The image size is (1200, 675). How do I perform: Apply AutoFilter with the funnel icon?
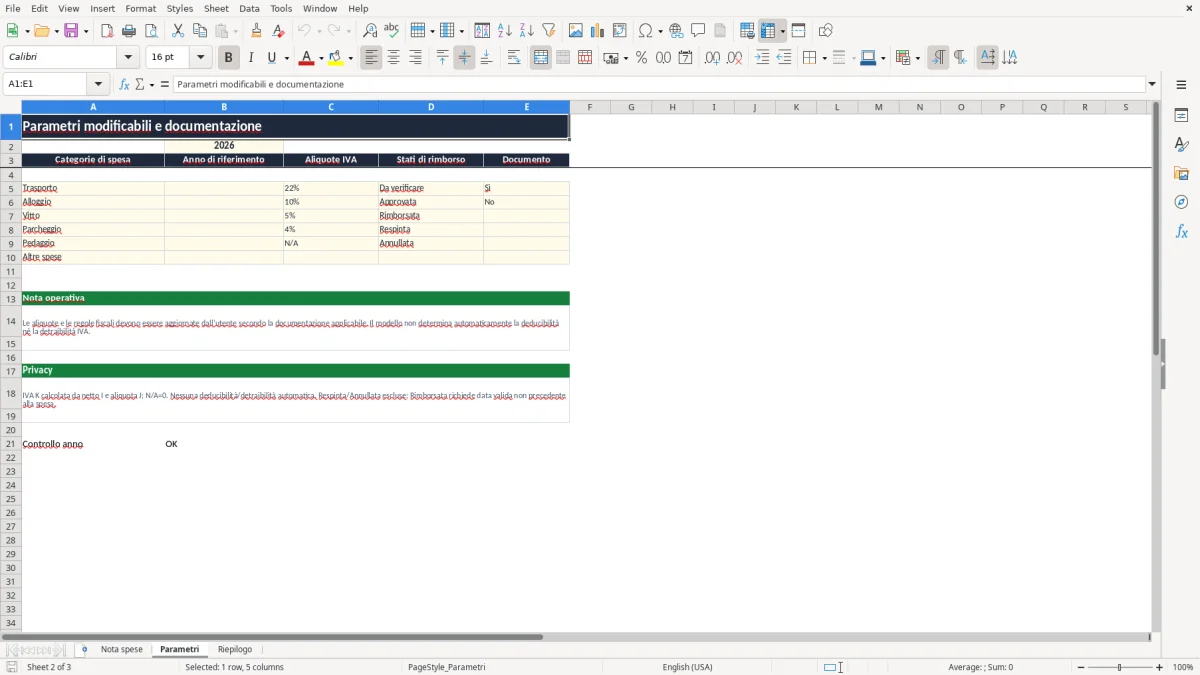pos(548,31)
